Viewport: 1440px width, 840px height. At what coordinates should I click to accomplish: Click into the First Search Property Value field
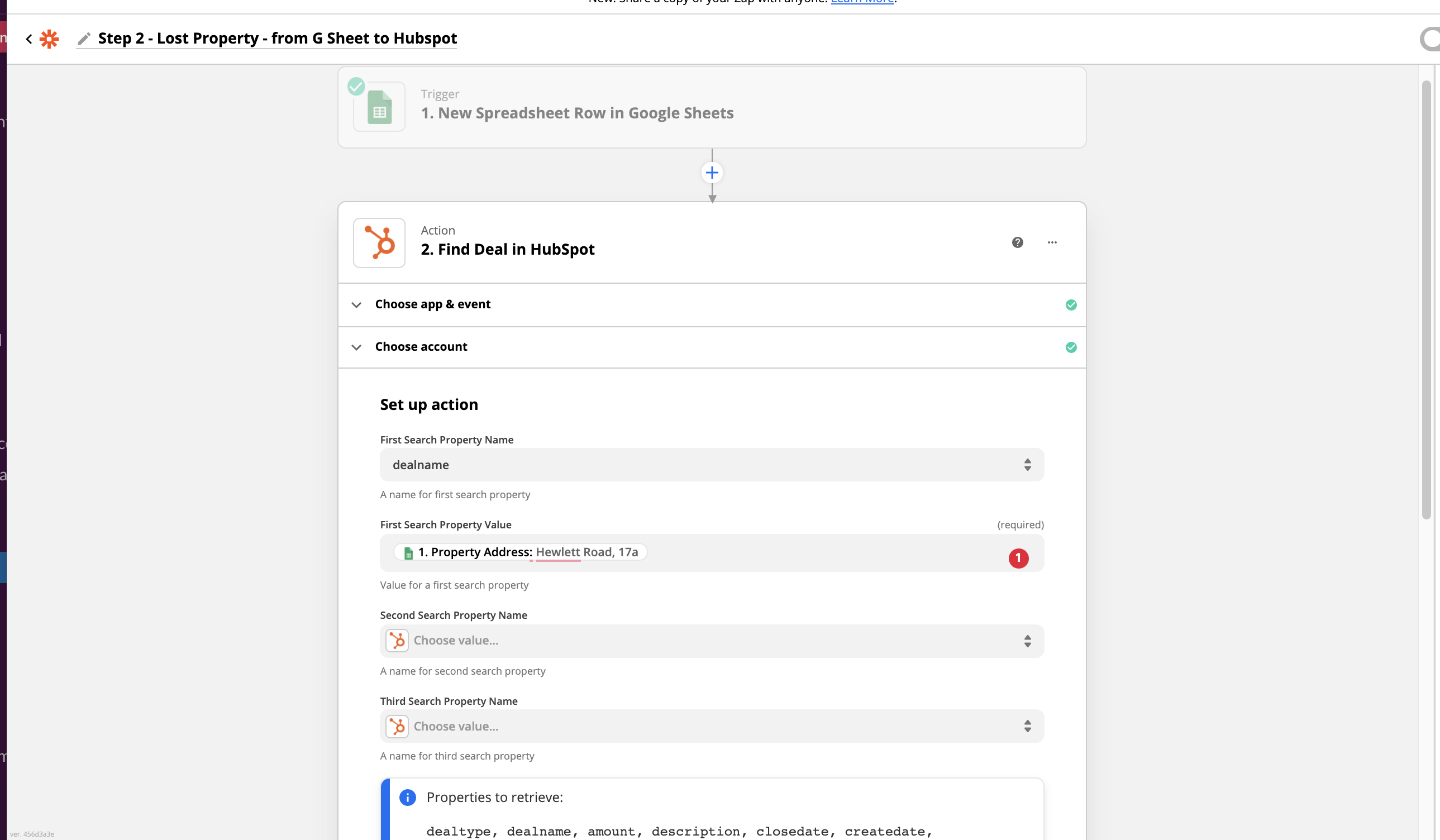tap(712, 553)
